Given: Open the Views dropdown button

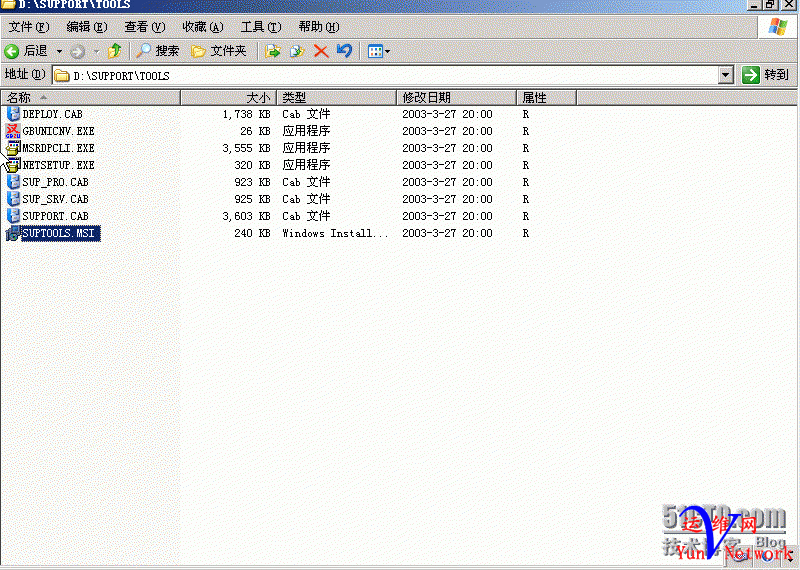Looking at the screenshot, I should 379,51.
